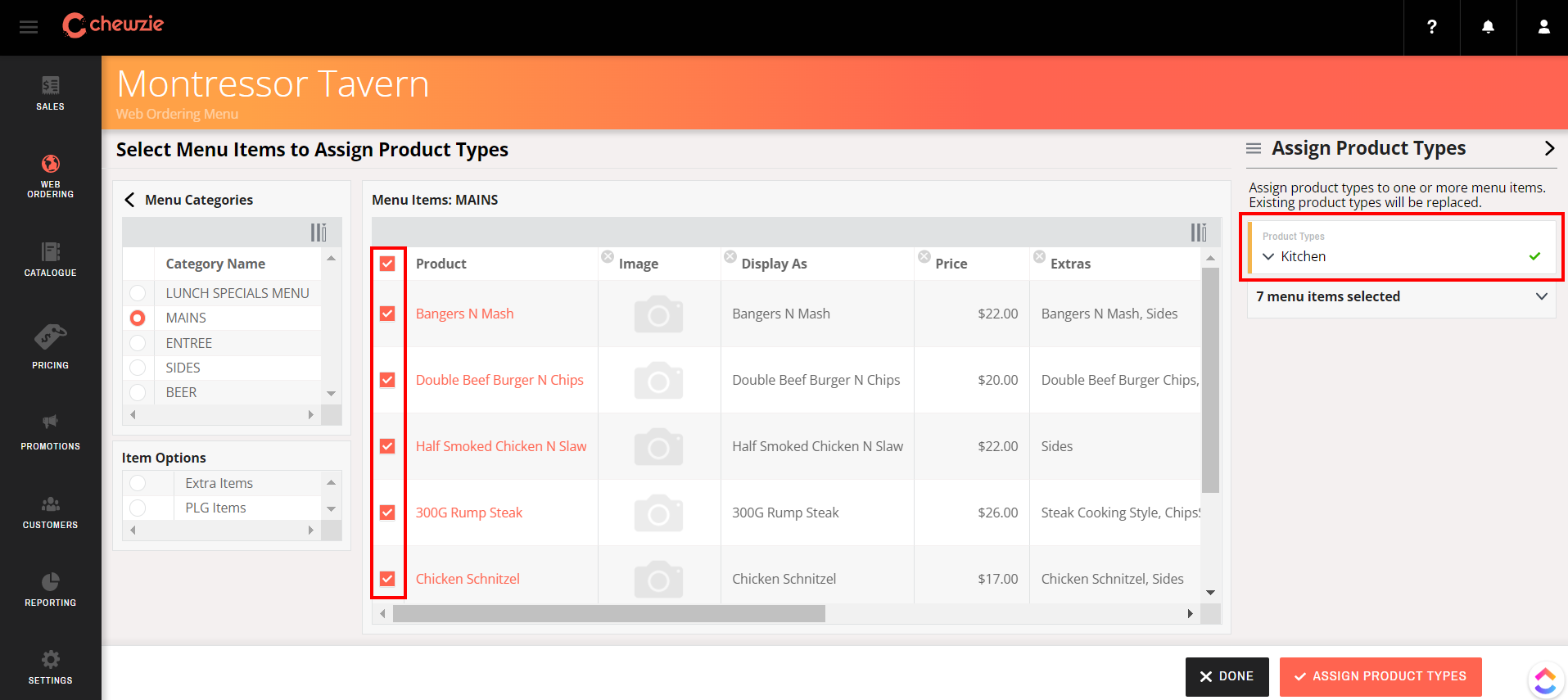Expand the 7 menu items selected list

click(1541, 296)
